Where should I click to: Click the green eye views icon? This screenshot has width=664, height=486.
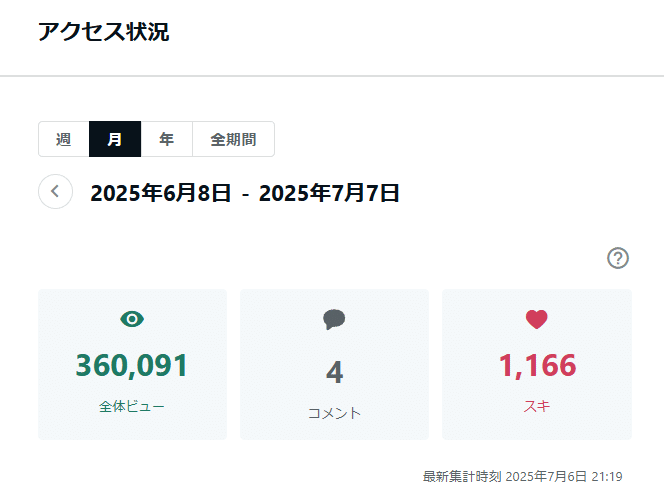tap(132, 319)
